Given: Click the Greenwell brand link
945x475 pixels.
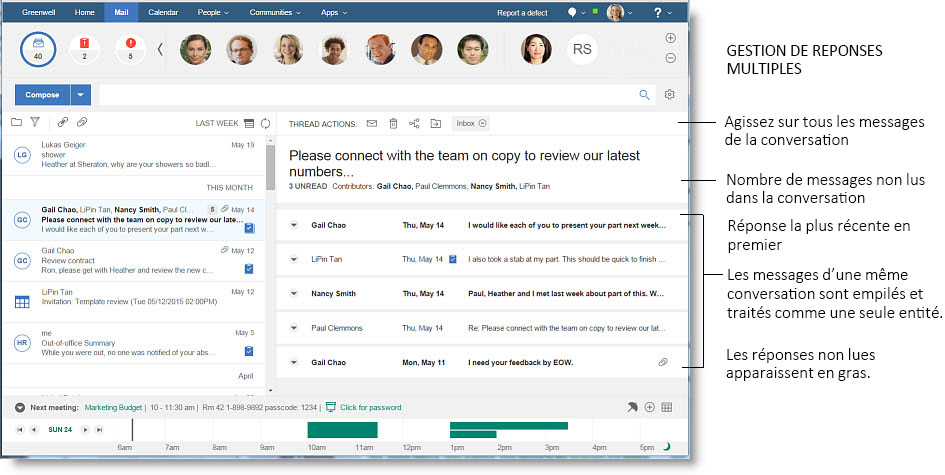Looking at the screenshot, I should click(39, 12).
